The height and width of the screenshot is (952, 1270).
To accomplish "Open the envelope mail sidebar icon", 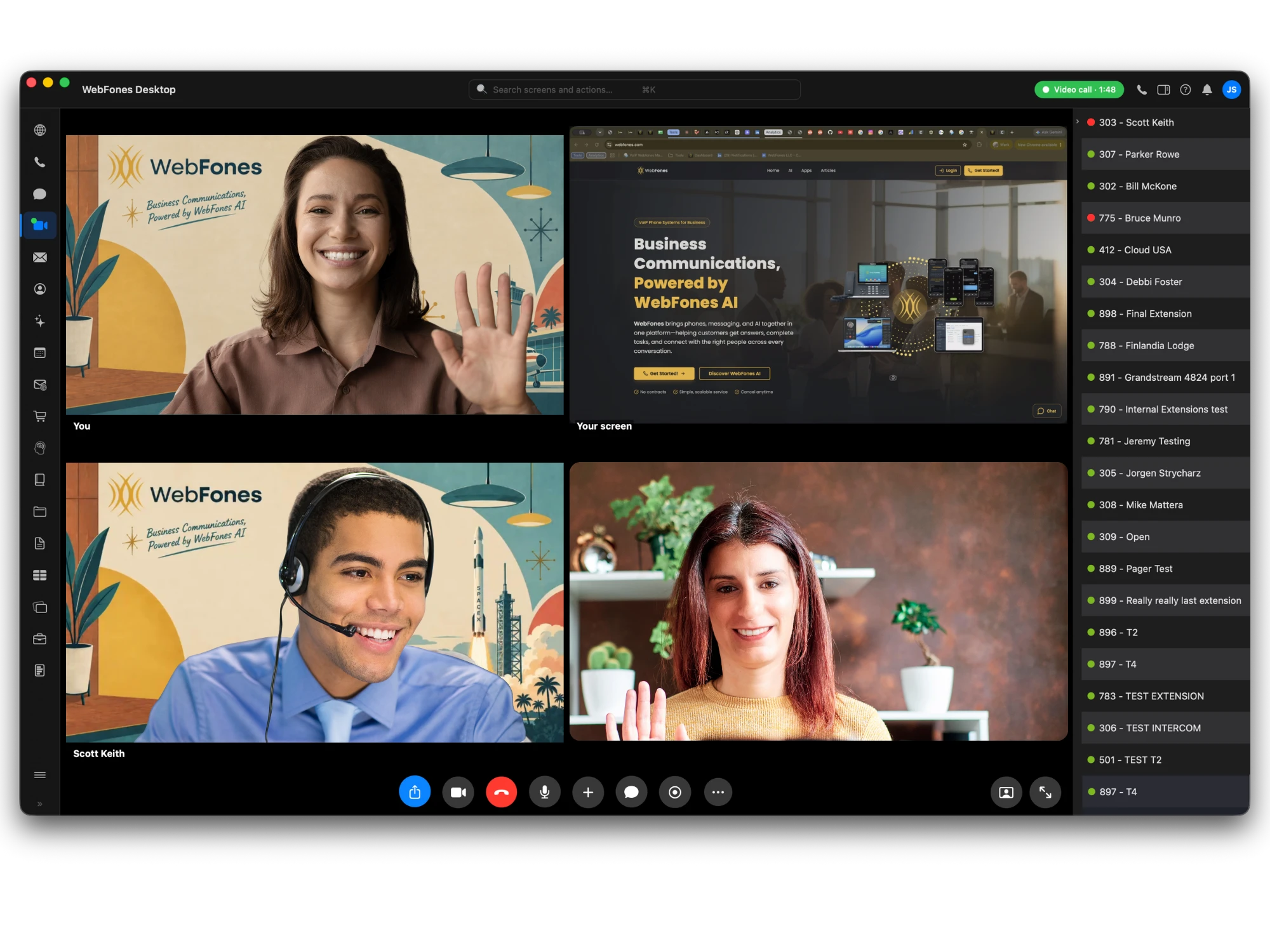I will 40,257.
